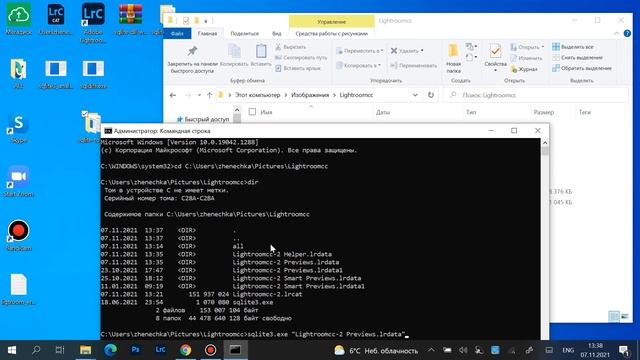Click Invert selection in the ribbon
This screenshot has height=360, width=640.
pos(582,68)
